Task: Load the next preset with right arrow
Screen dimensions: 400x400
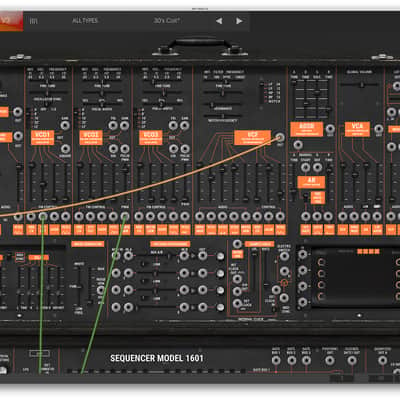Action: click(x=239, y=21)
